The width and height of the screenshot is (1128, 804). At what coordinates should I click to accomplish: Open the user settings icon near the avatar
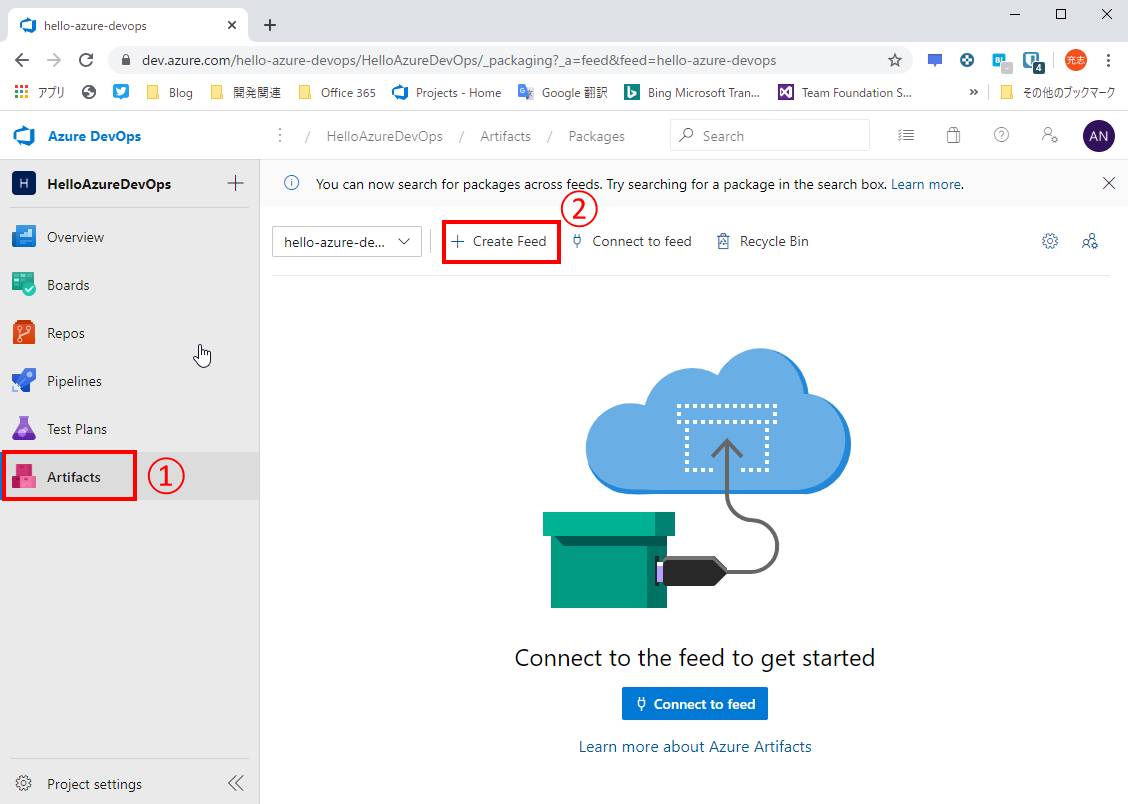[1049, 134]
